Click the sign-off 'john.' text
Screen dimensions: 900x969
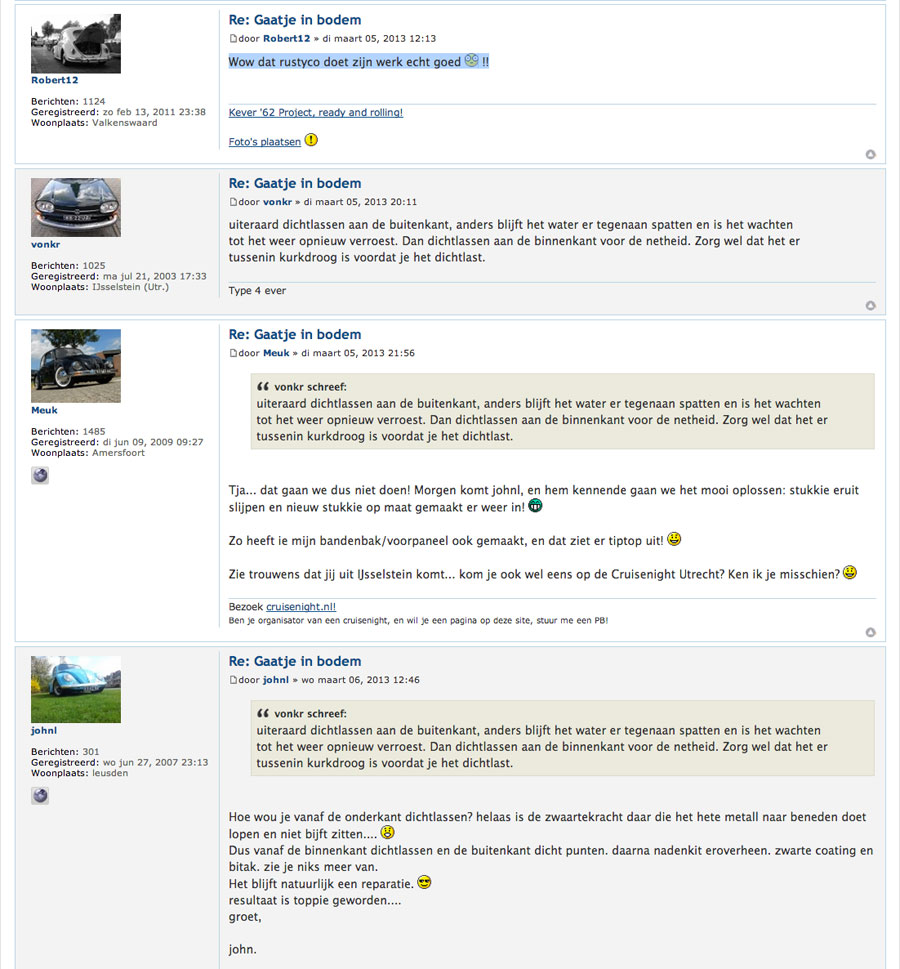(242, 949)
